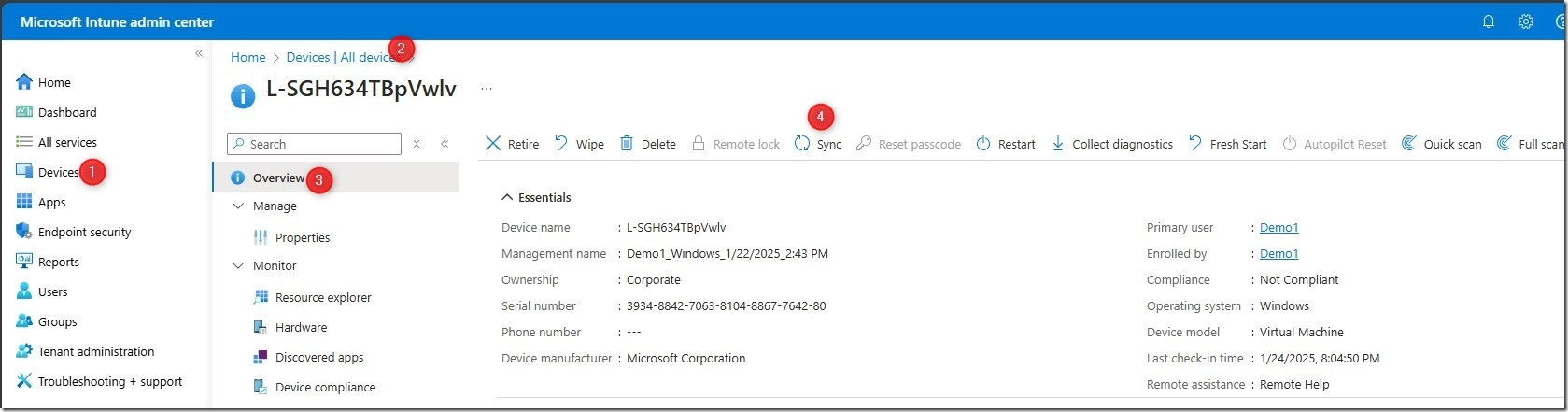Click the Delete device action
Image resolution: width=1568 pixels, height=412 pixels.
pyautogui.click(x=648, y=144)
